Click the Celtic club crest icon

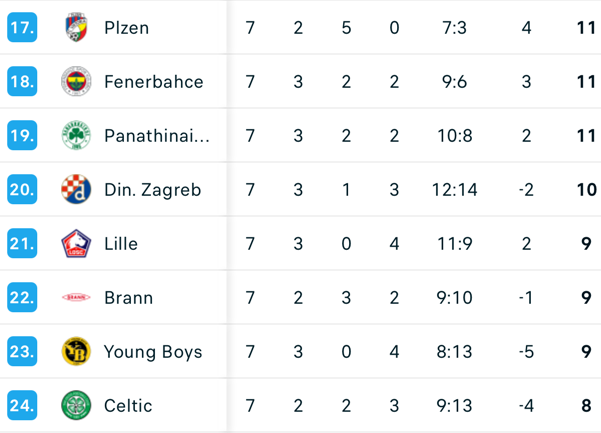[x=76, y=406]
